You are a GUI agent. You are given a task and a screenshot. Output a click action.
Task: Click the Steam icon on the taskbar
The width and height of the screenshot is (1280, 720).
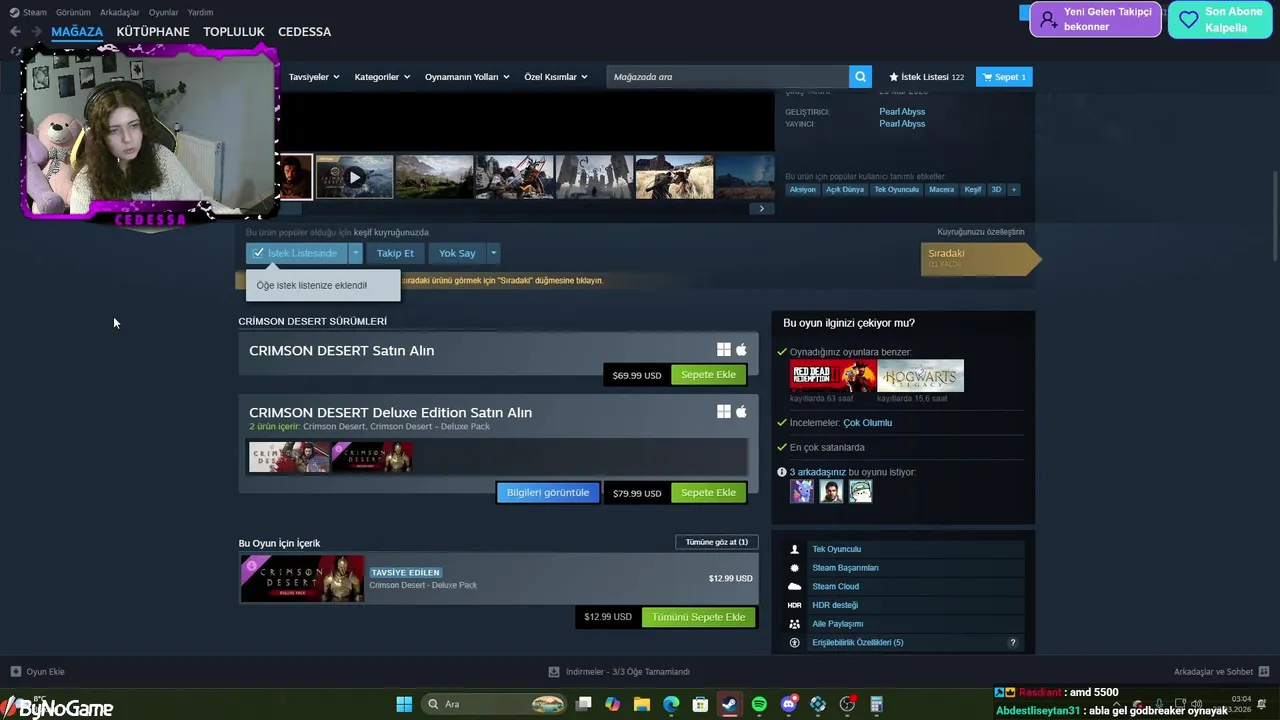(x=730, y=704)
